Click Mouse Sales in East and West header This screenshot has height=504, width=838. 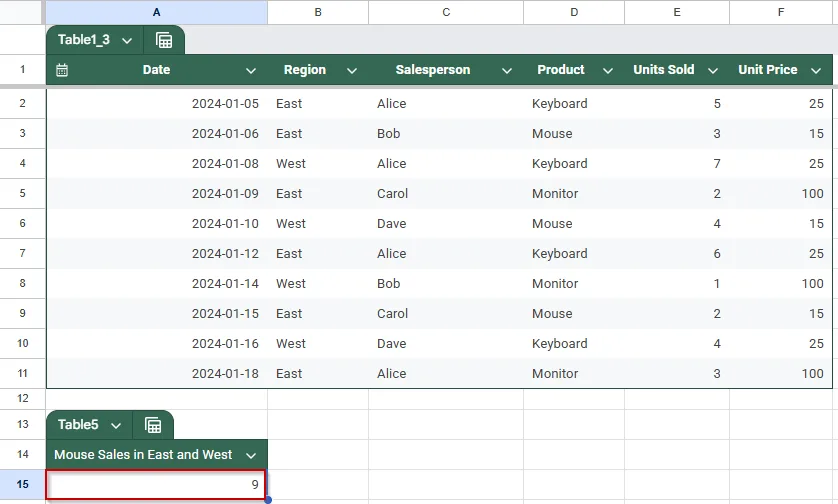pyautogui.click(x=143, y=455)
